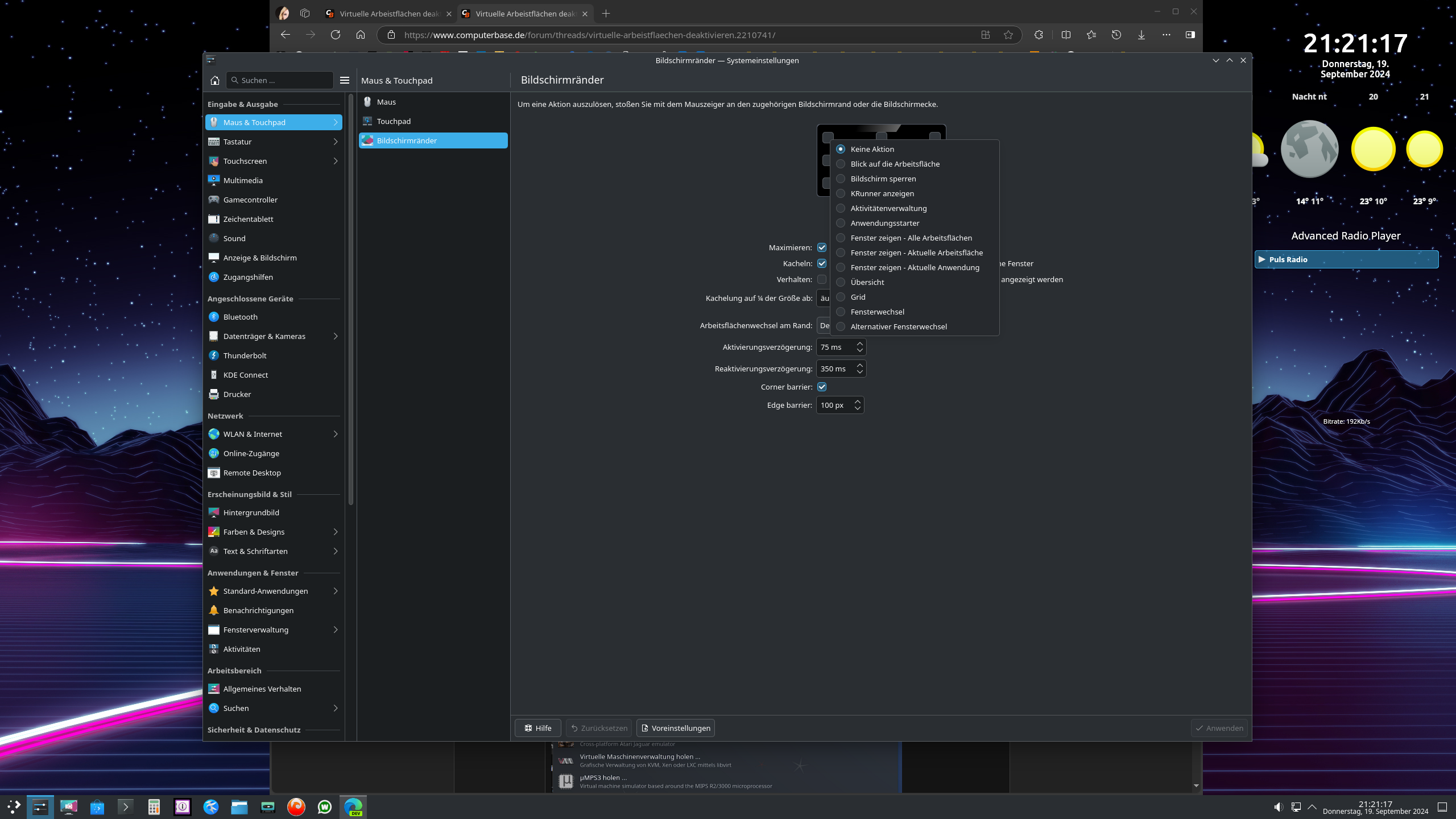Open Bluetooth settings in sidebar

(x=240, y=317)
